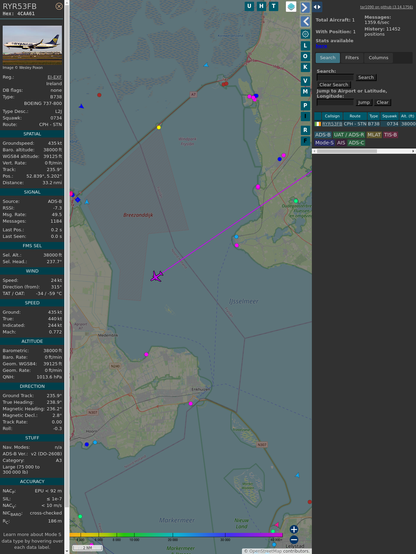This screenshot has width=416, height=554.
Task: Close the RYR53FB aircraft info panel
Action: tap(59, 6)
